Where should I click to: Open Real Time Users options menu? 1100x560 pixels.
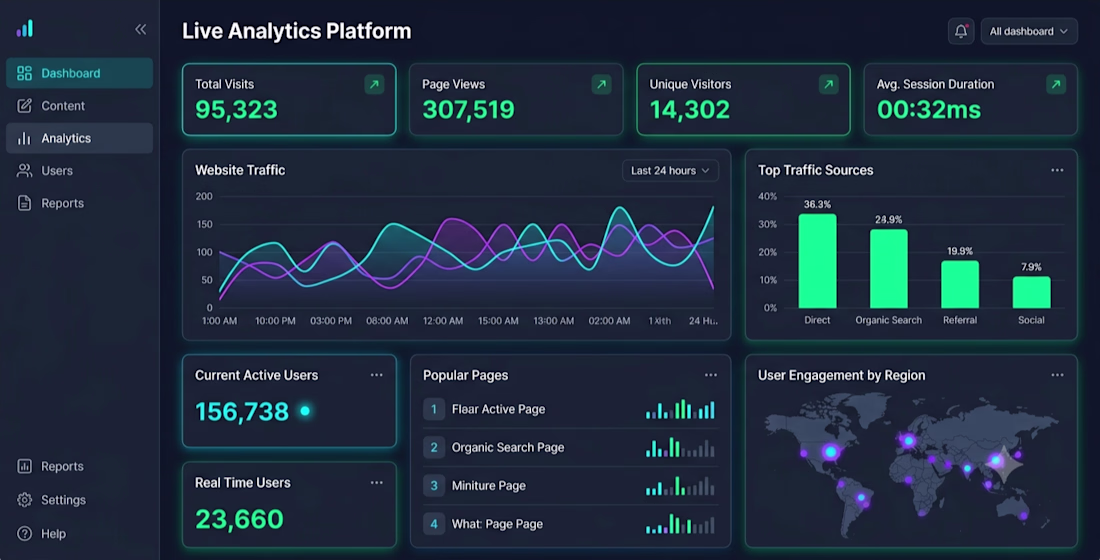tap(377, 483)
